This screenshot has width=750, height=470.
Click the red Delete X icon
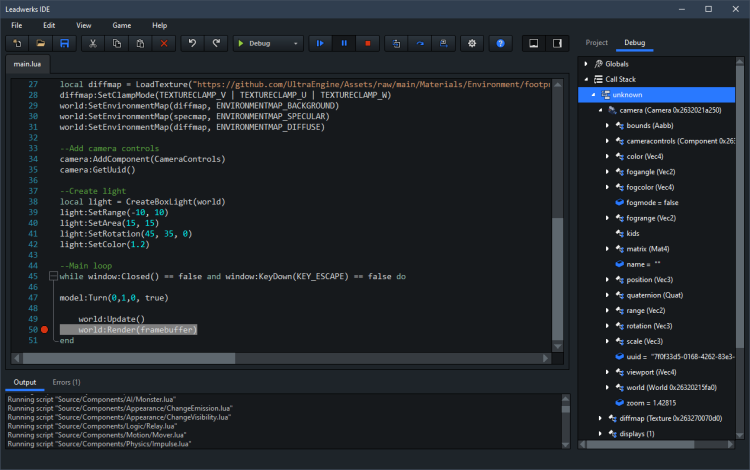(164, 44)
